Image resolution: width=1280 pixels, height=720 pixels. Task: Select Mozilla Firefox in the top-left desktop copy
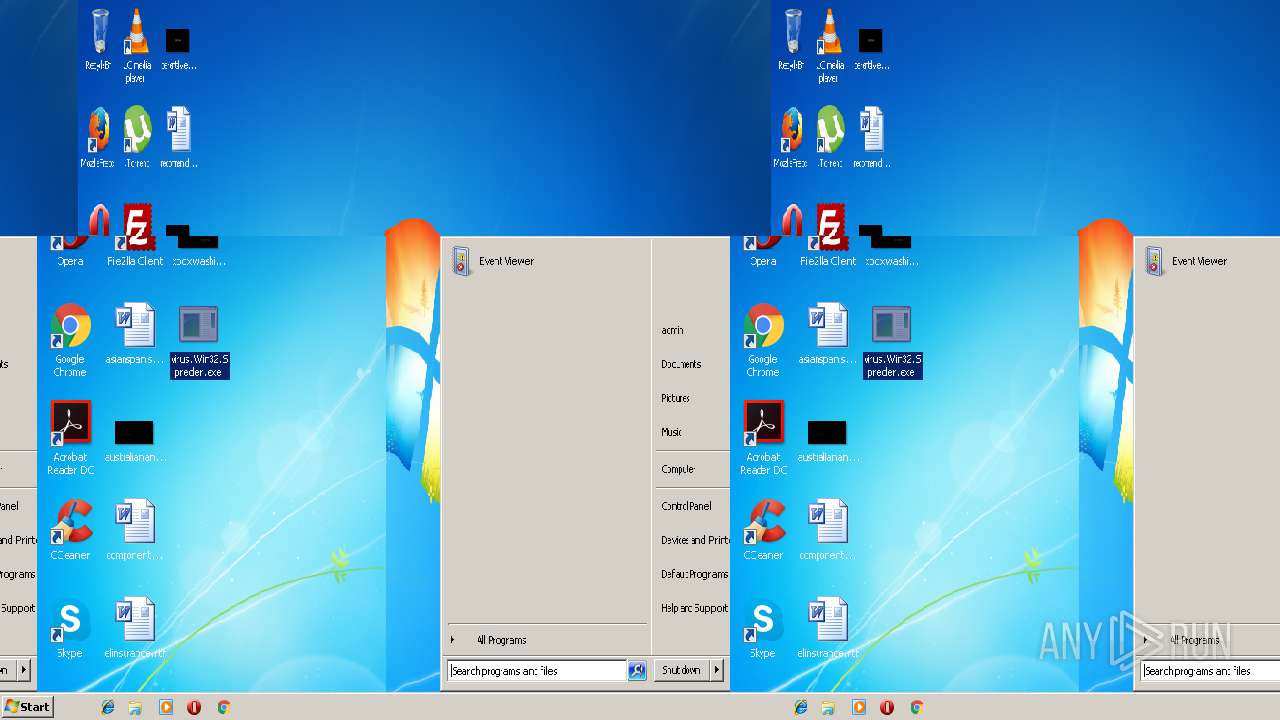tap(97, 137)
